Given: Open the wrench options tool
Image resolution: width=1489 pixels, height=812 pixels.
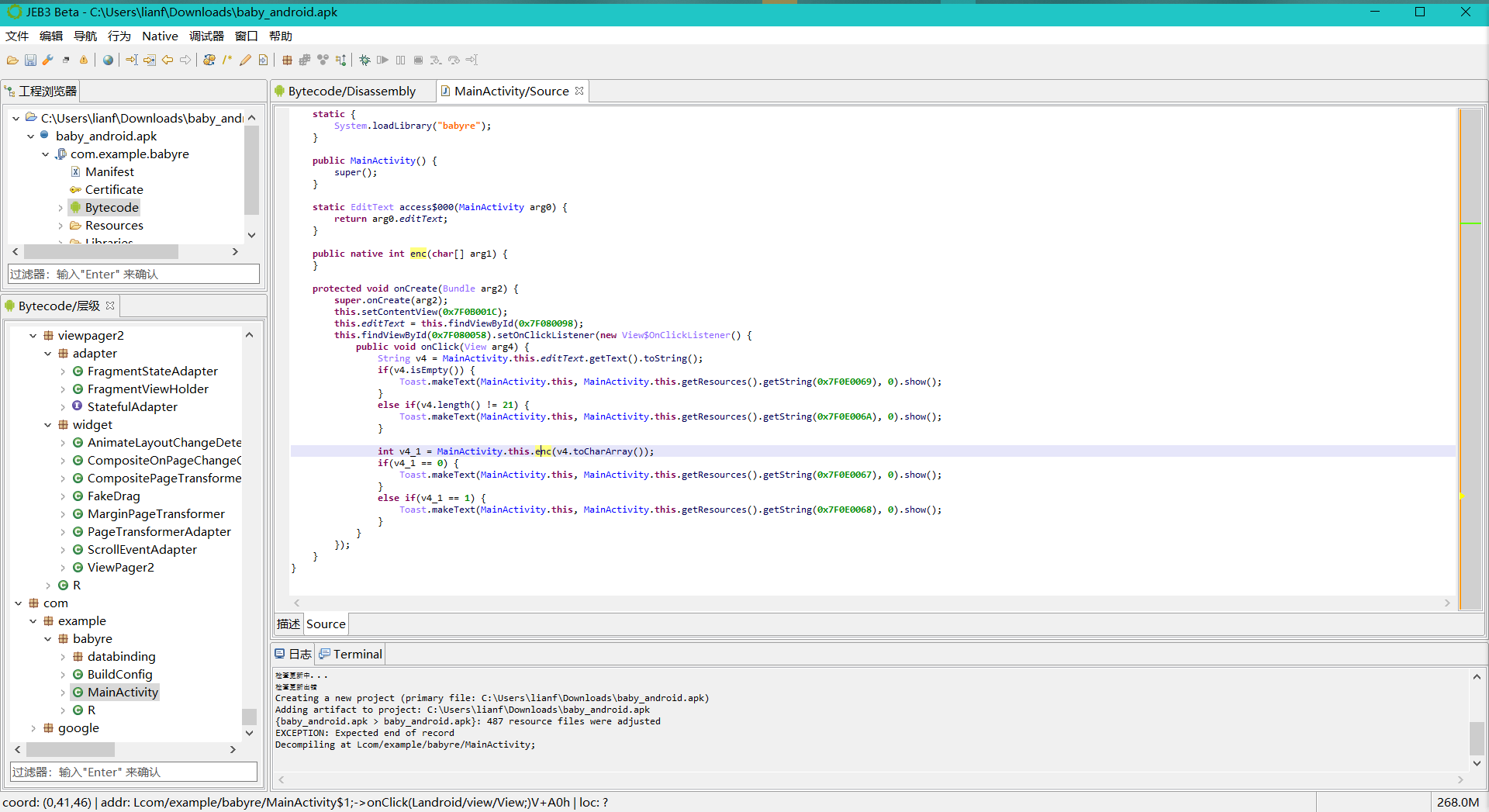Looking at the screenshot, I should click(48, 60).
